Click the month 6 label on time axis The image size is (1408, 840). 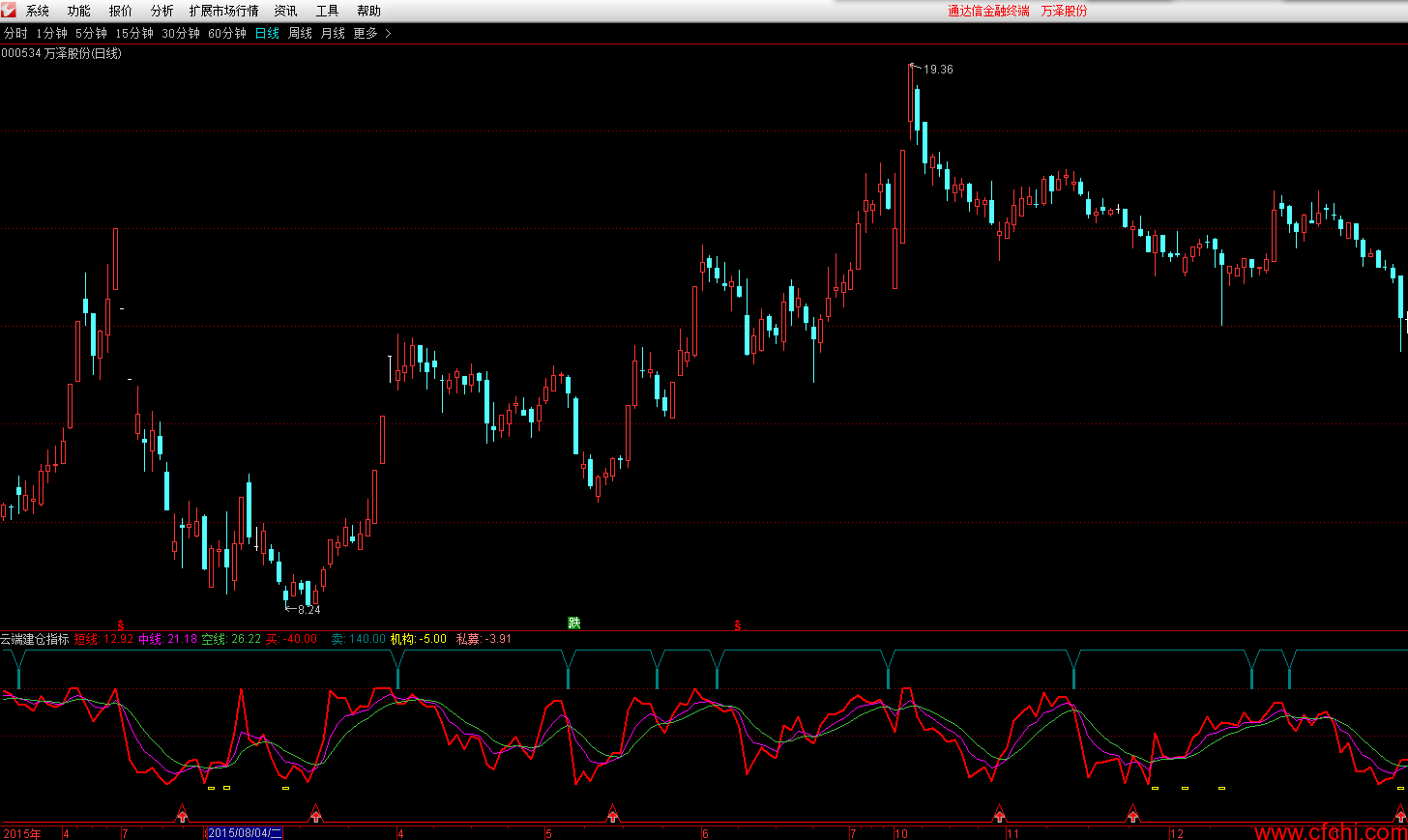pos(706,833)
